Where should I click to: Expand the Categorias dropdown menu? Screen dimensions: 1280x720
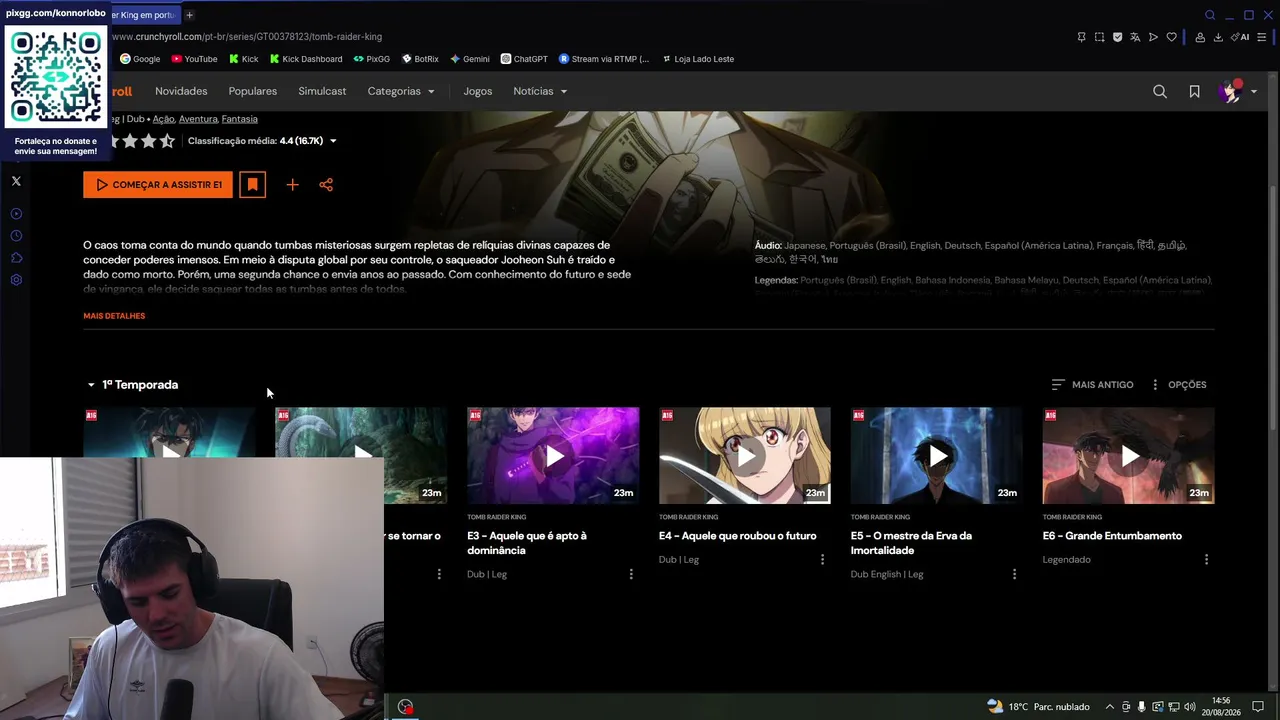[x=401, y=91]
